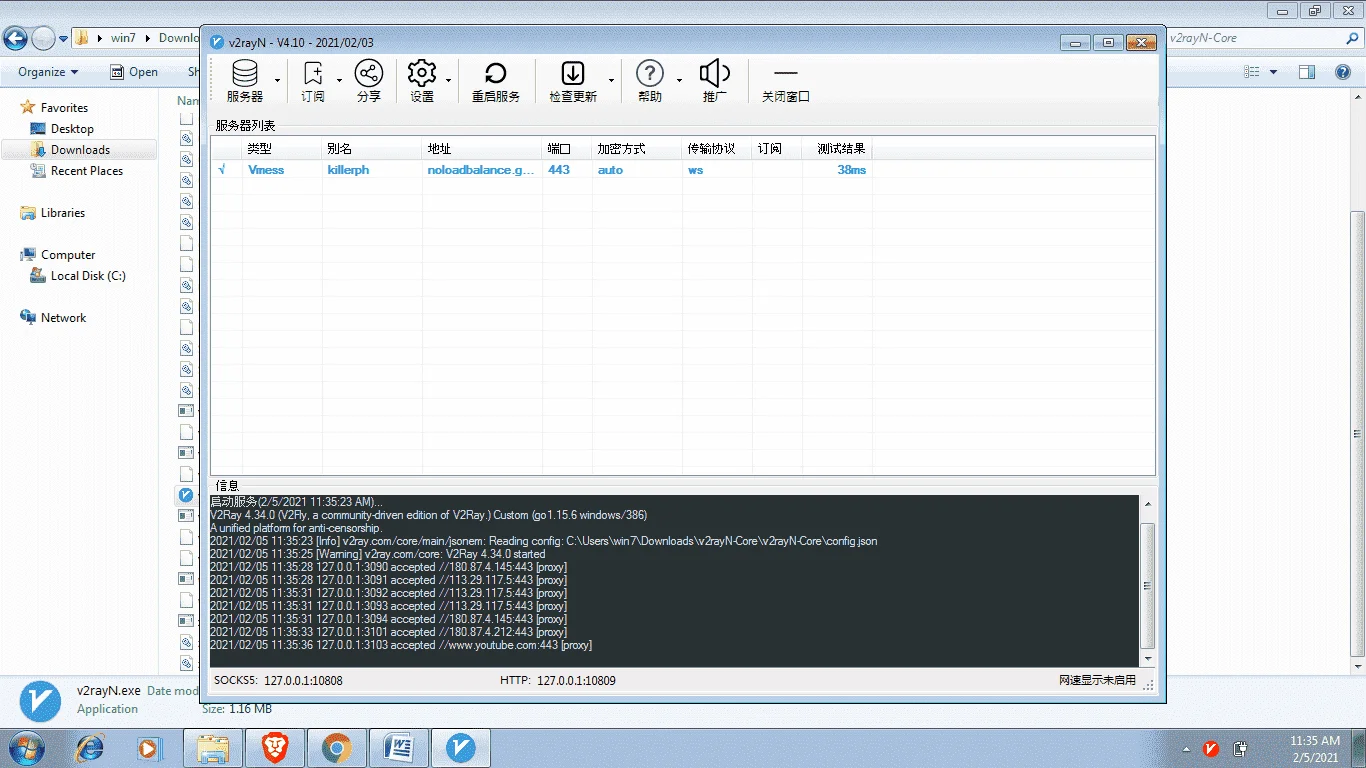
Task: Select the Vmess server row type cell
Action: point(266,170)
